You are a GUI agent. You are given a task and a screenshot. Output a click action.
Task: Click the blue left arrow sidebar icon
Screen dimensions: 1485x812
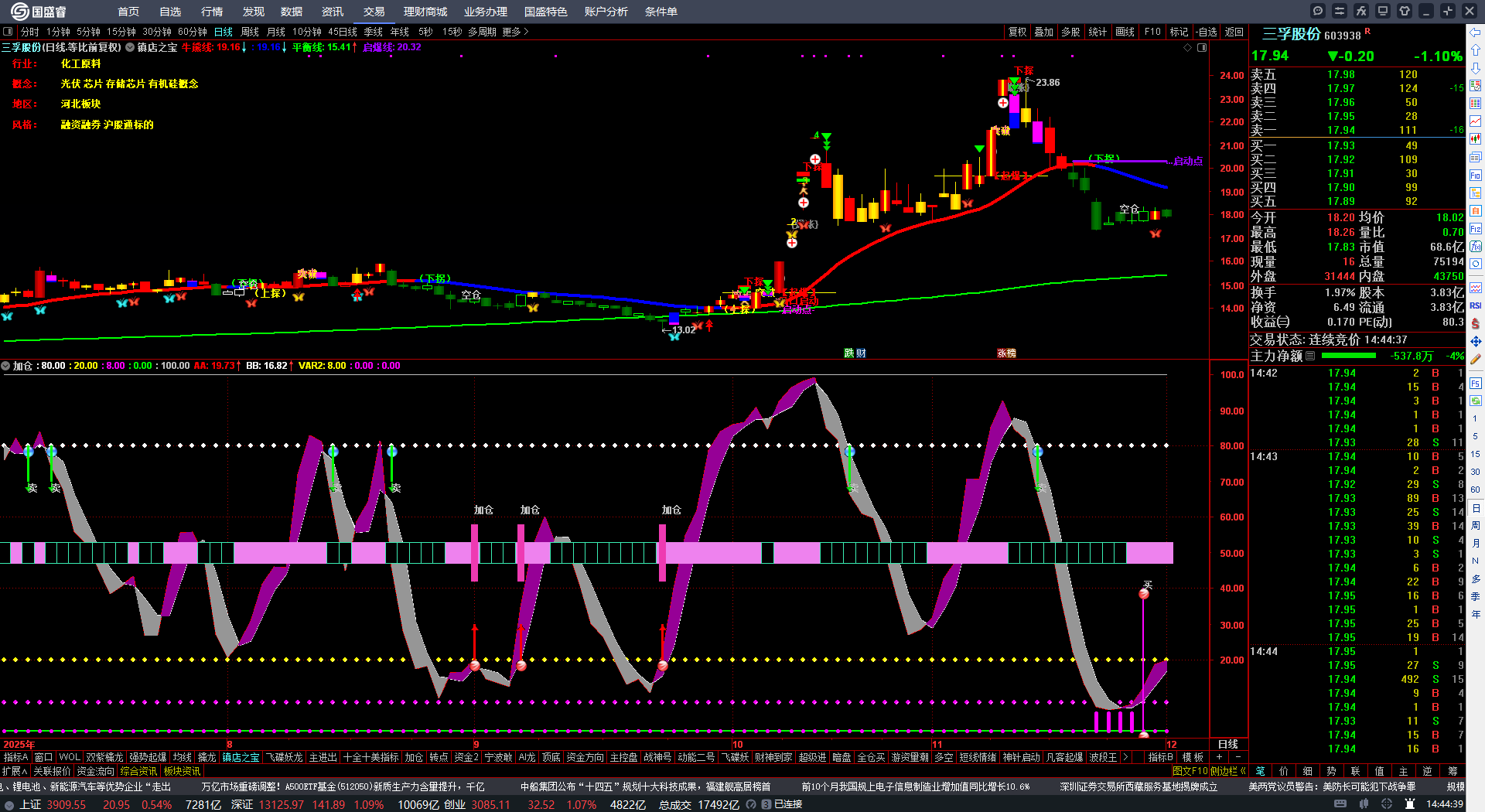[1476, 32]
